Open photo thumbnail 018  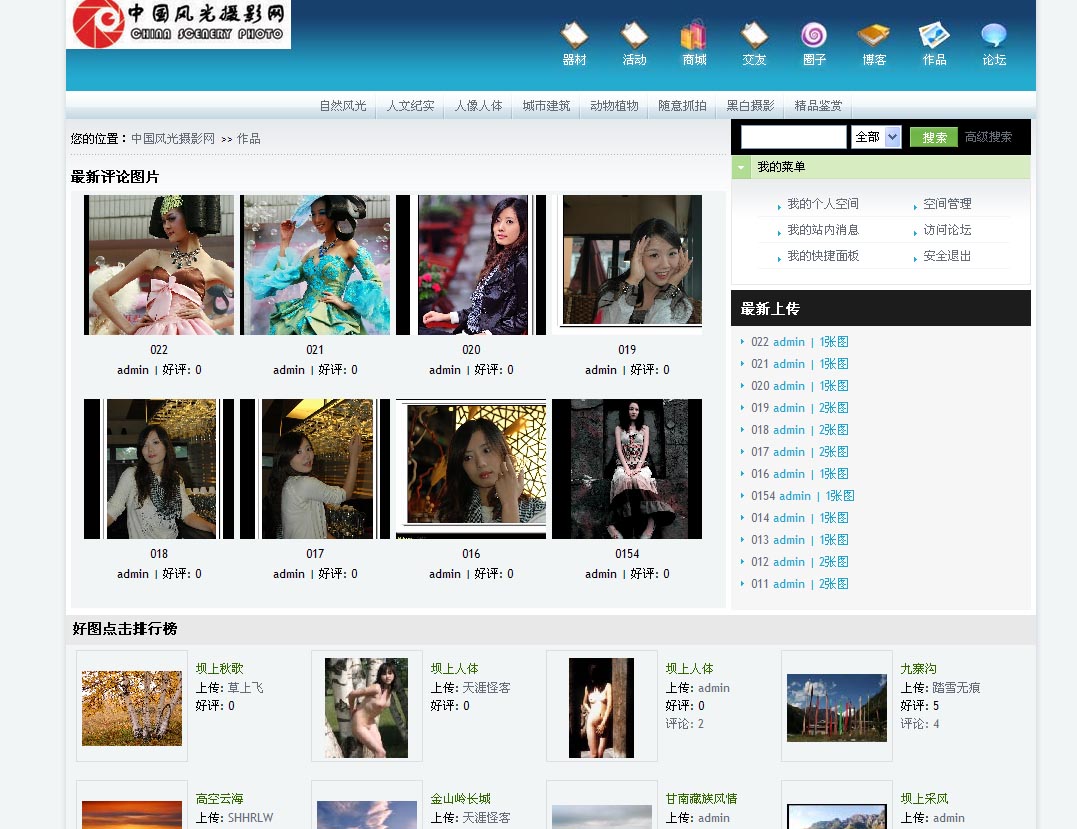click(159, 469)
